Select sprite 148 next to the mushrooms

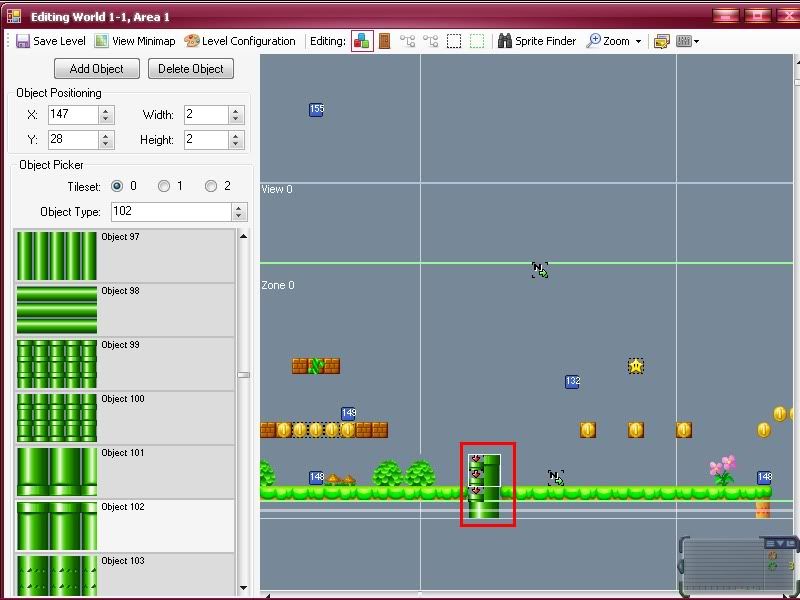tap(316, 478)
